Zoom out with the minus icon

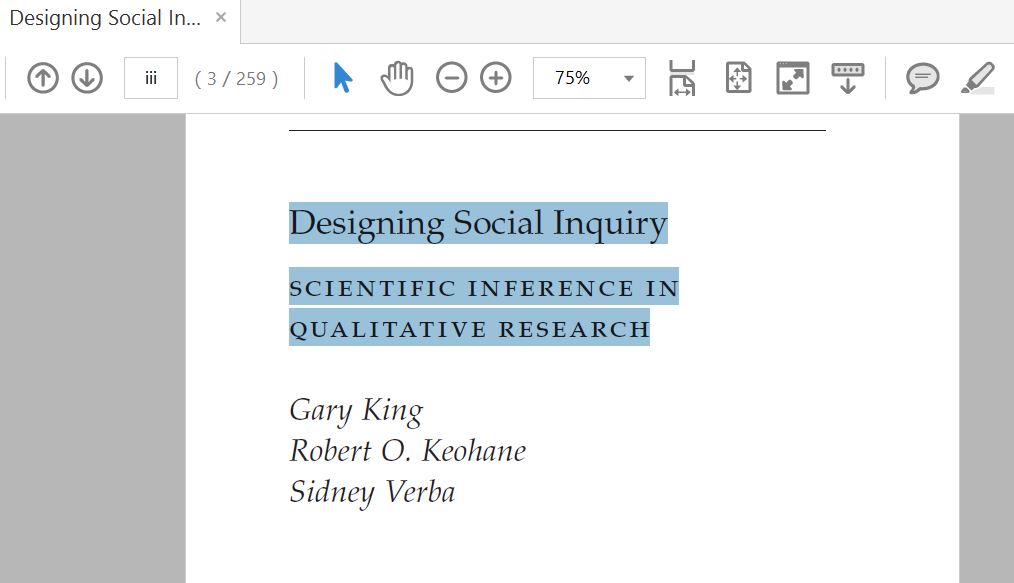click(x=451, y=78)
